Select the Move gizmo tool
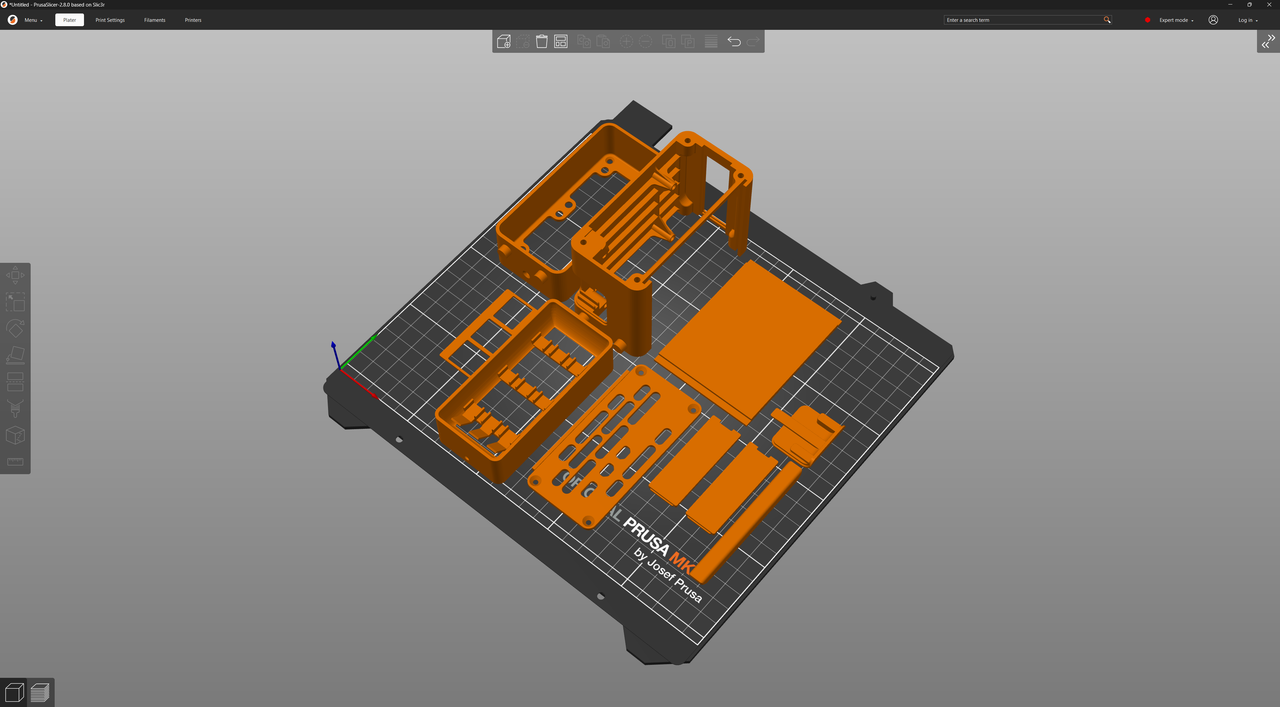The width and height of the screenshot is (1280, 707). pyautogui.click(x=15, y=276)
